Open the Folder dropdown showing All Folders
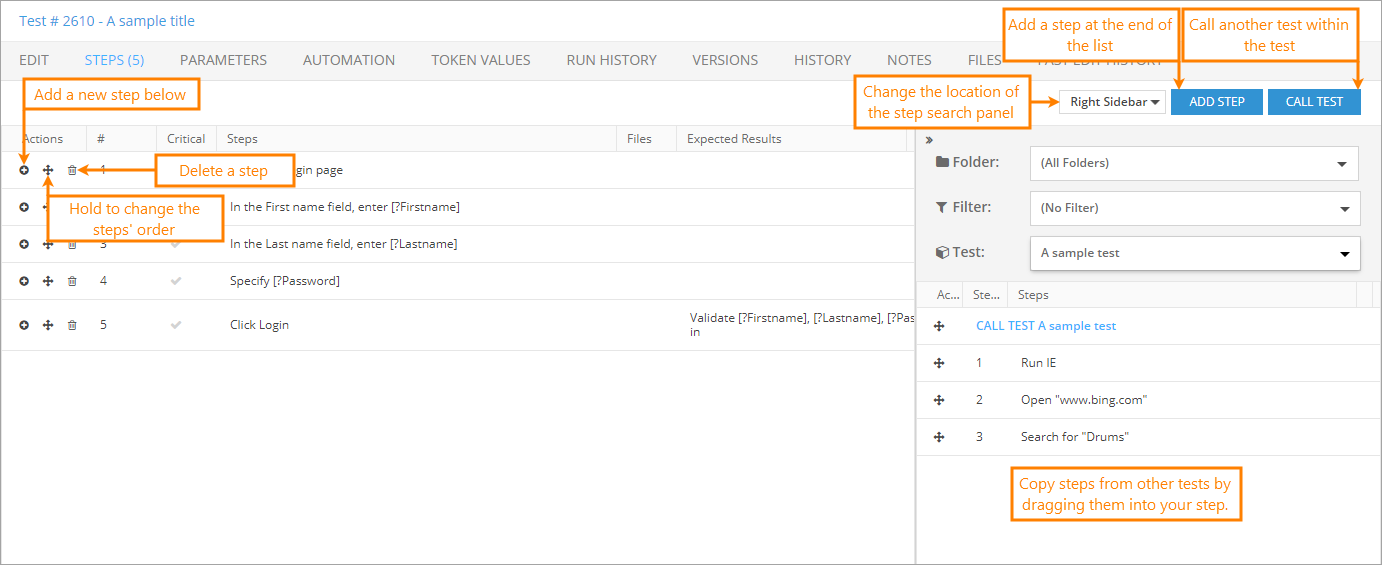 tap(1194, 163)
